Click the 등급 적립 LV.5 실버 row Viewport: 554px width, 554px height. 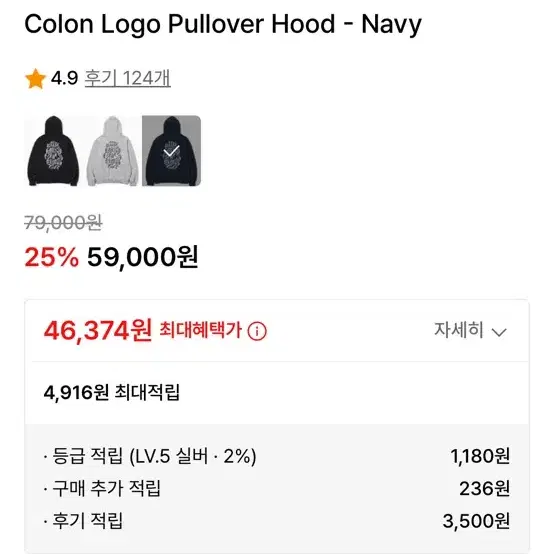pyautogui.click(x=277, y=456)
